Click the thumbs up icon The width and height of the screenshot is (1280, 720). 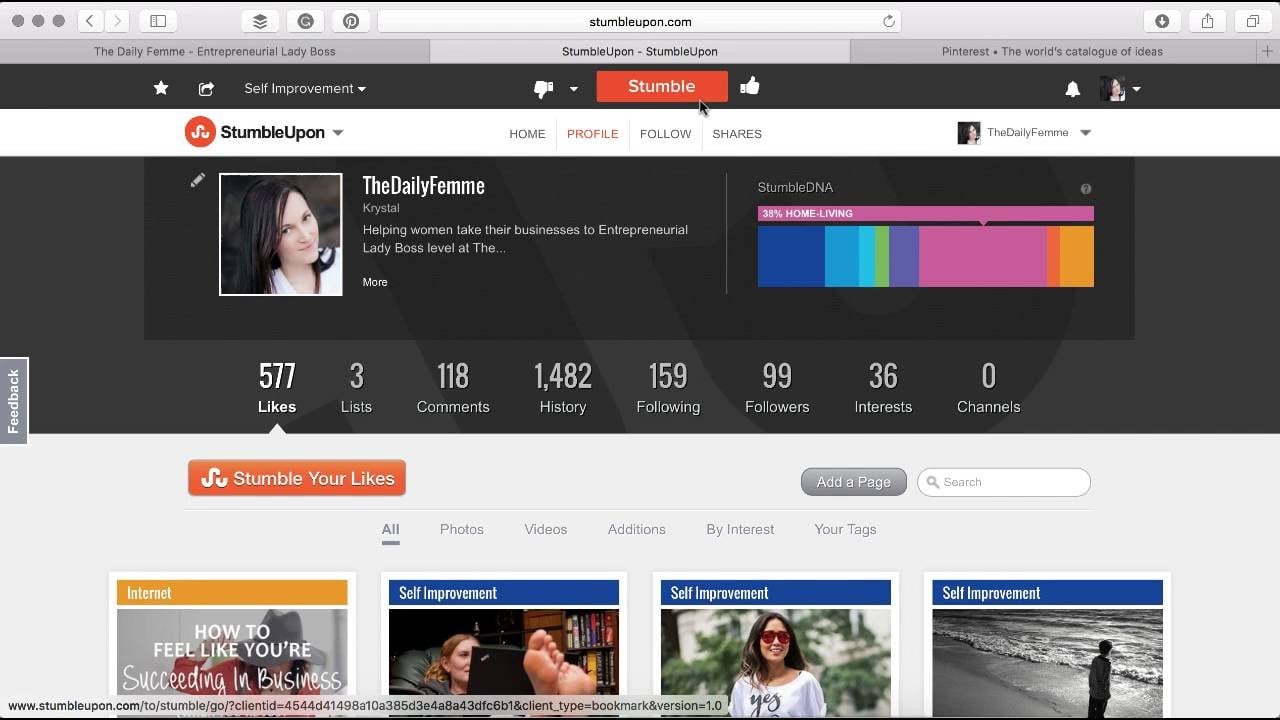750,86
